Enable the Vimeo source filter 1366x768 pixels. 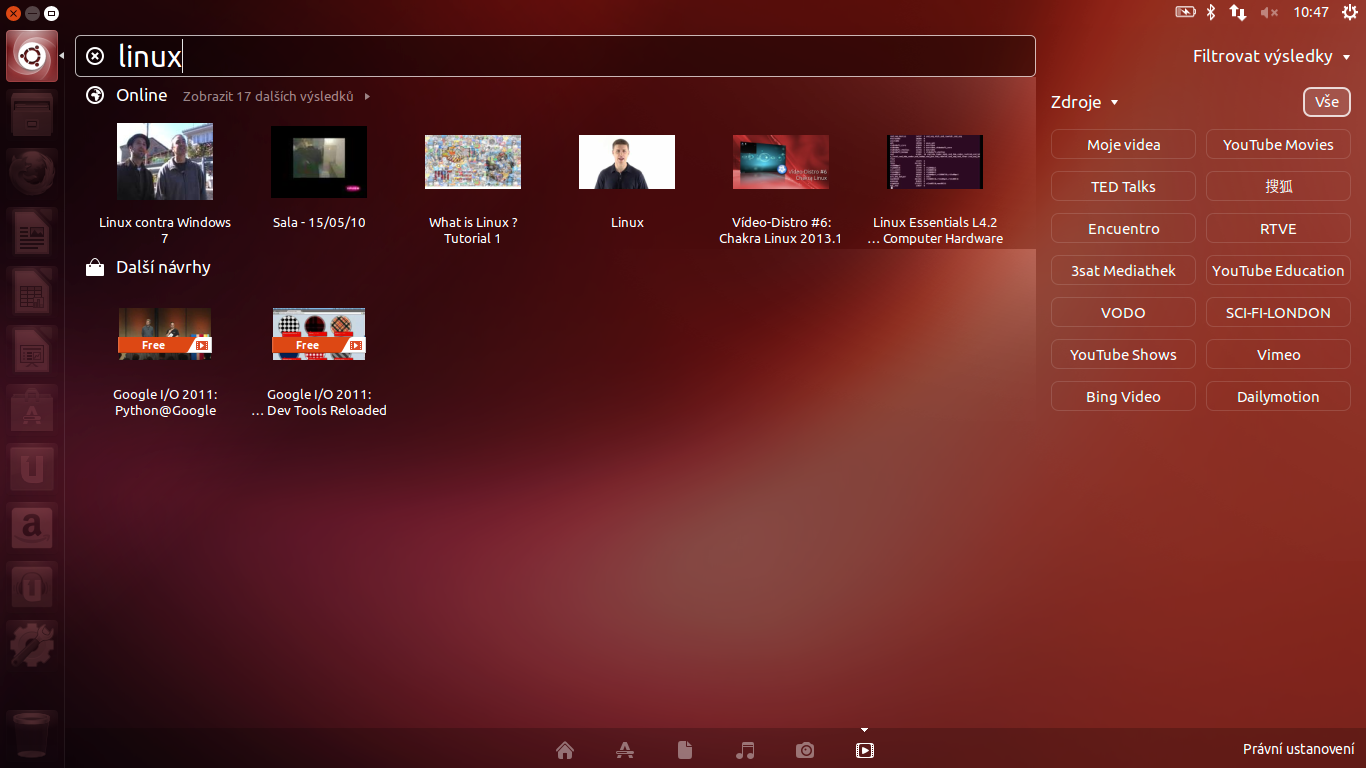coord(1277,354)
